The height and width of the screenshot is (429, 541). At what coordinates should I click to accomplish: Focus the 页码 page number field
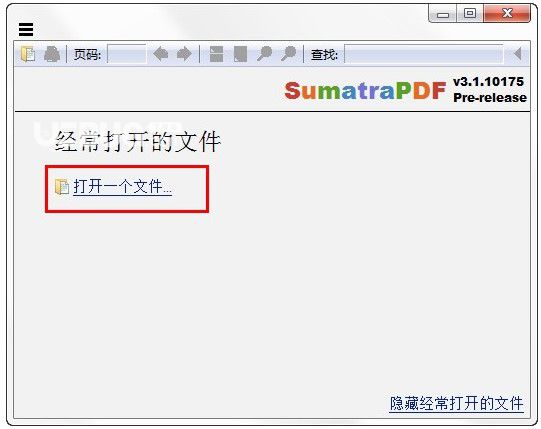(127, 54)
